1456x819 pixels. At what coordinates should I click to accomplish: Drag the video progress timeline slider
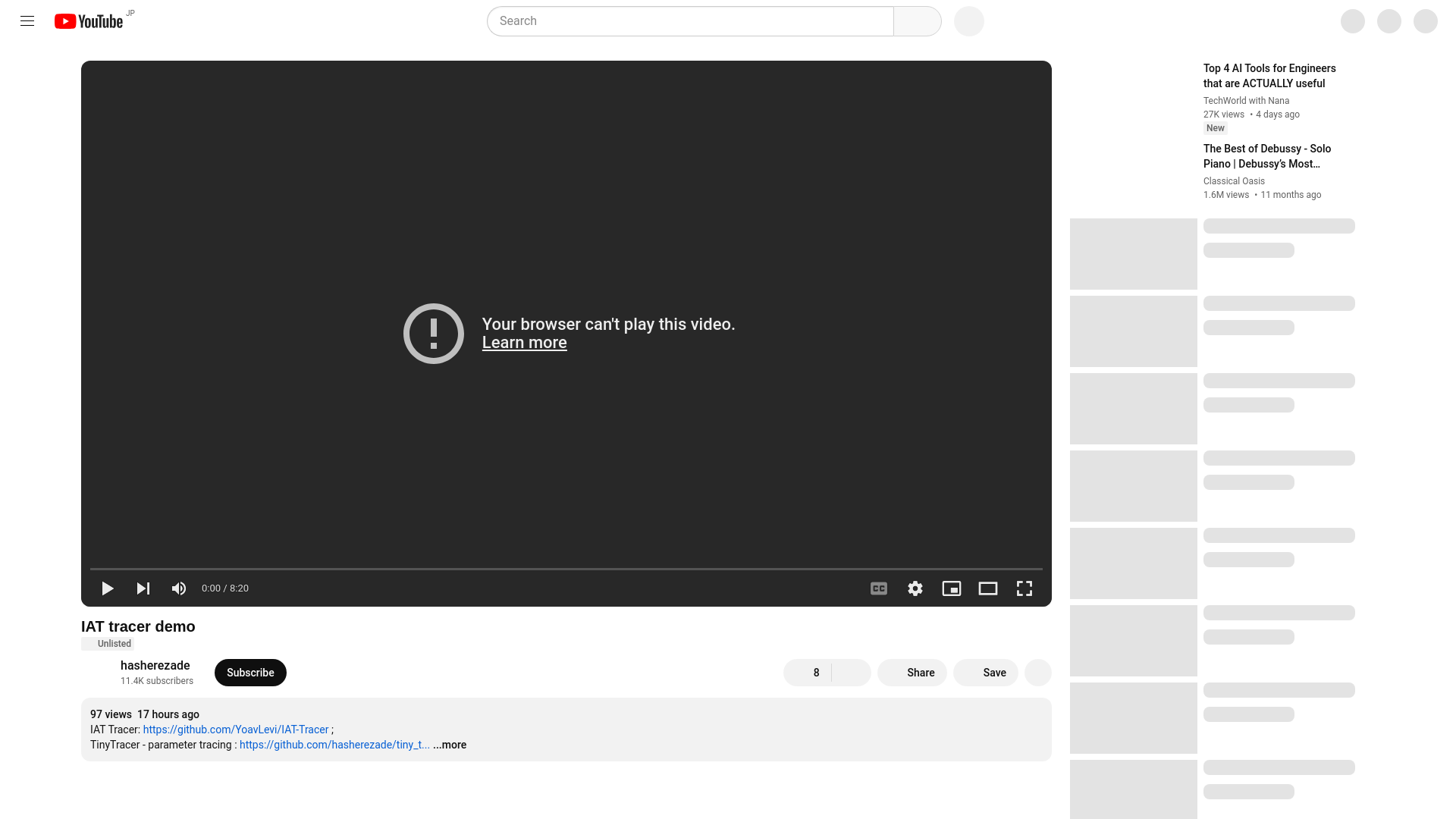coord(566,567)
